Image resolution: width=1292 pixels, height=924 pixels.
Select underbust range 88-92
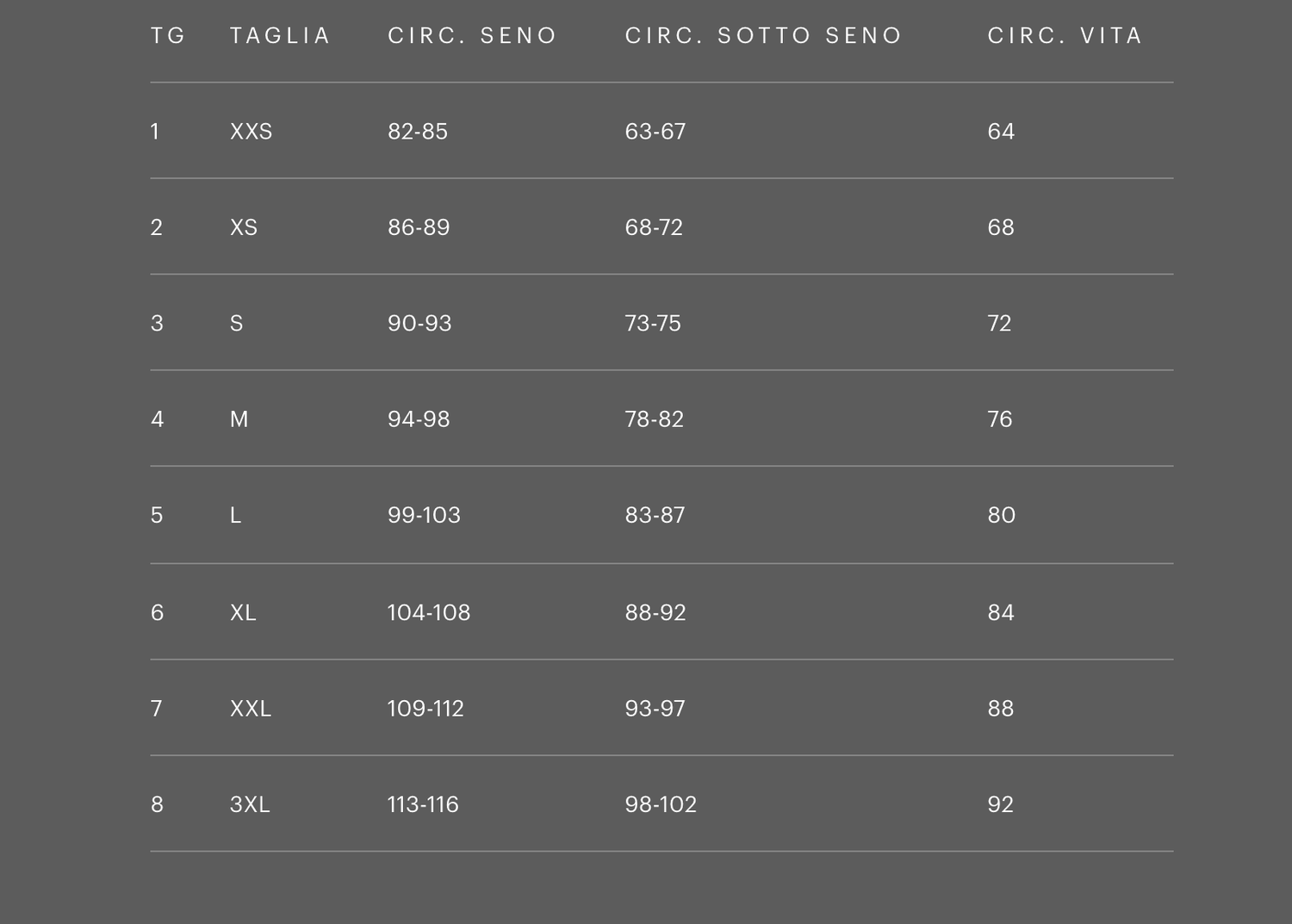[655, 613]
